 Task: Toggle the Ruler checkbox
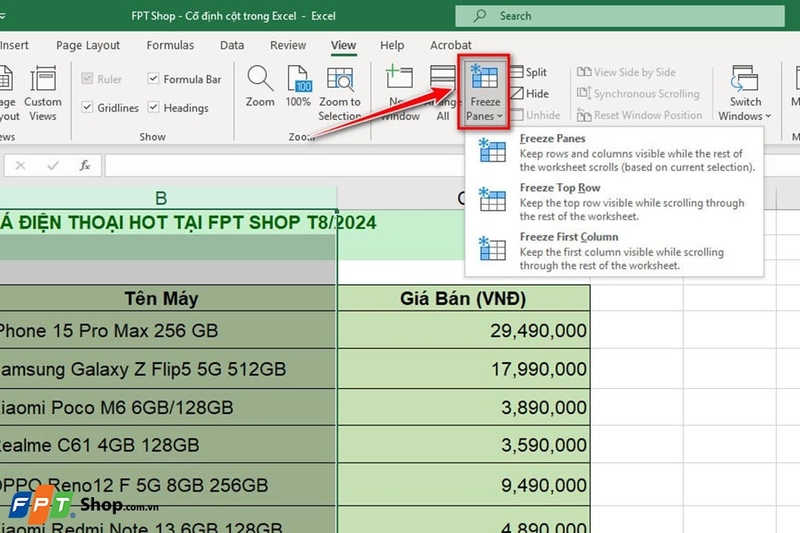[x=87, y=79]
